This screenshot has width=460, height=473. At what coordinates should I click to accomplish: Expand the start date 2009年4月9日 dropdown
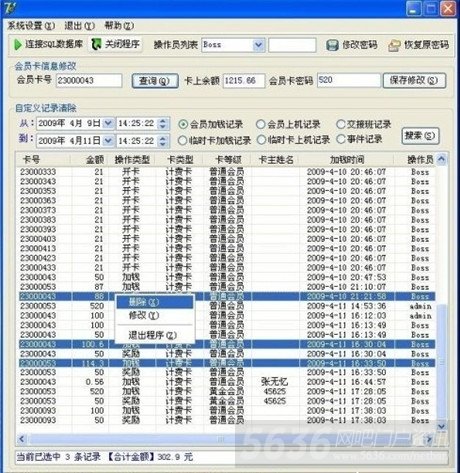coord(108,124)
